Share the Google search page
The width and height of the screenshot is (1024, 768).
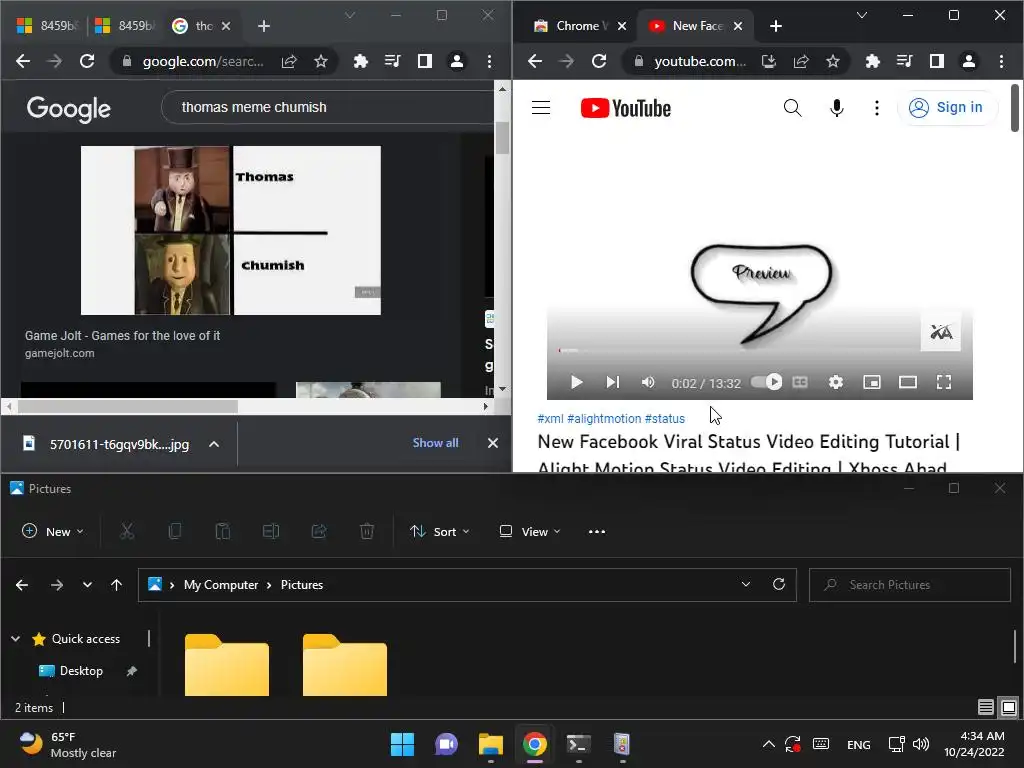pyautogui.click(x=289, y=61)
